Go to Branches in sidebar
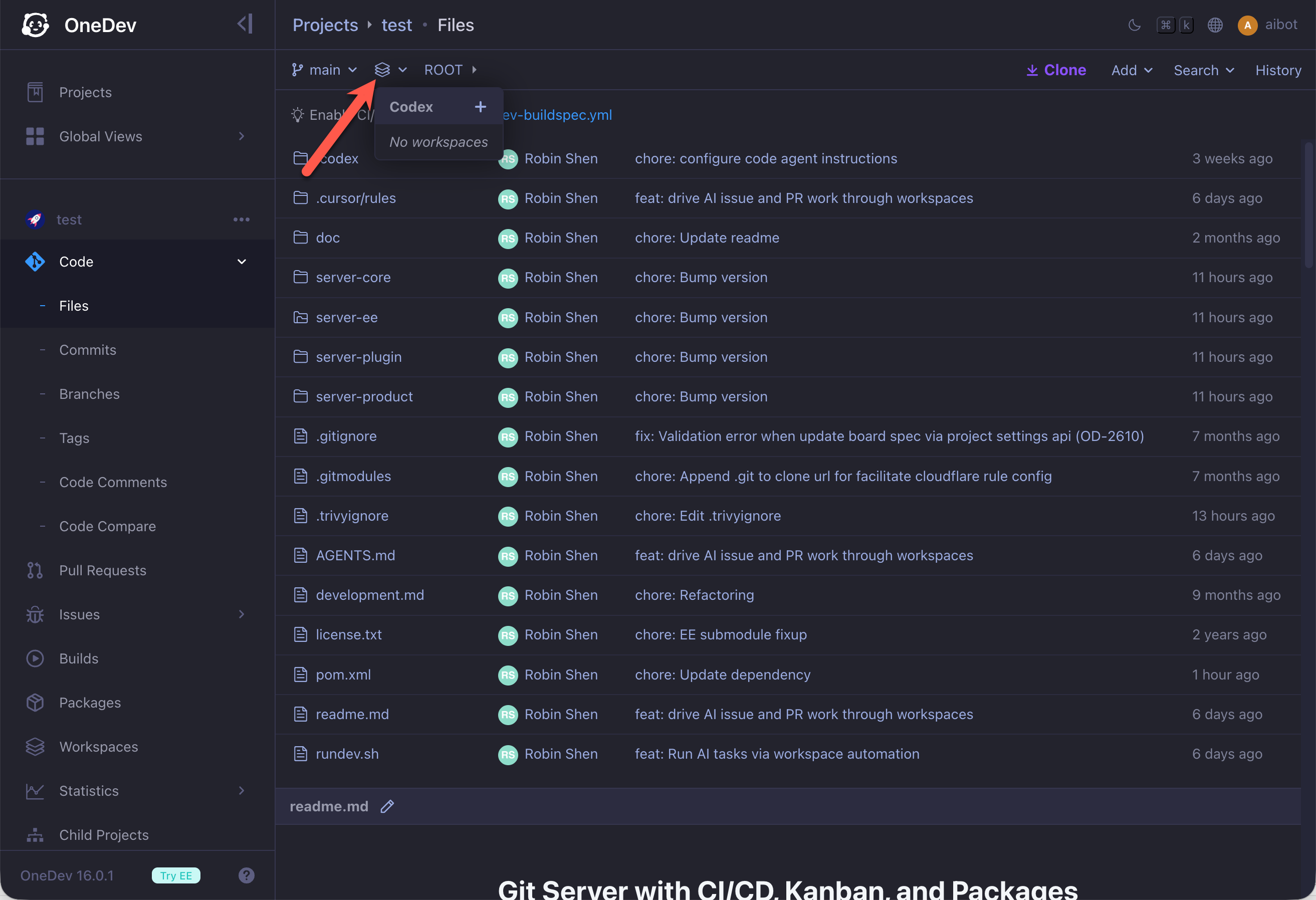This screenshot has height=900, width=1316. click(90, 394)
